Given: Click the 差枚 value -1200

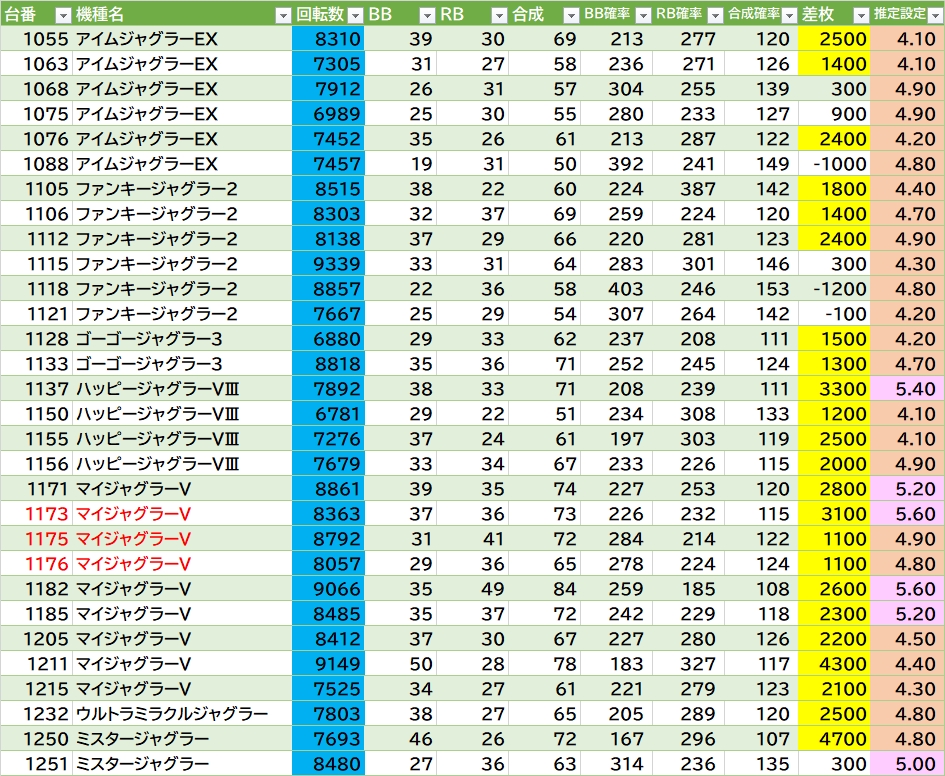Looking at the screenshot, I should click(x=840, y=289).
